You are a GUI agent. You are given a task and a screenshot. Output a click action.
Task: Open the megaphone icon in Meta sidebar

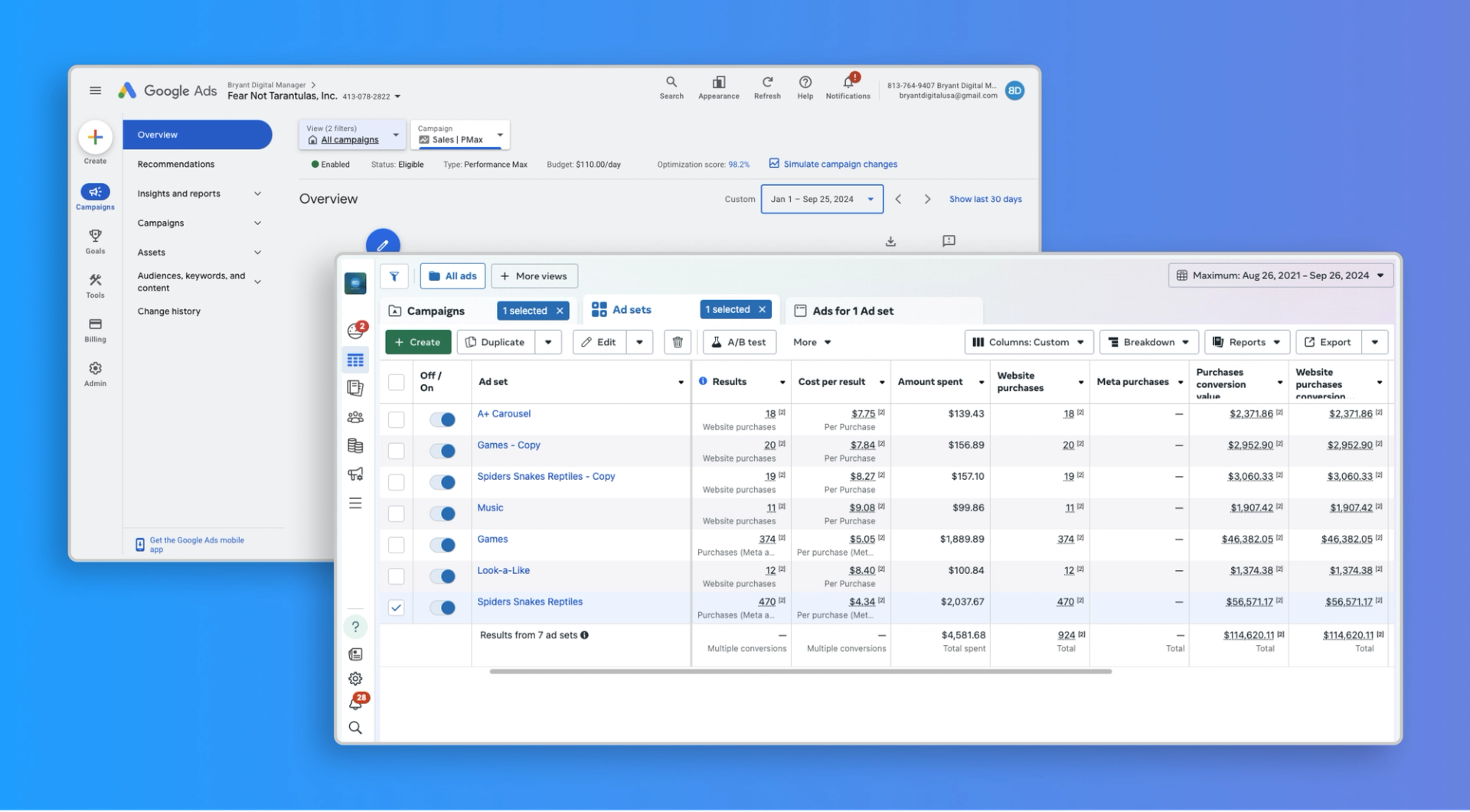click(x=355, y=474)
